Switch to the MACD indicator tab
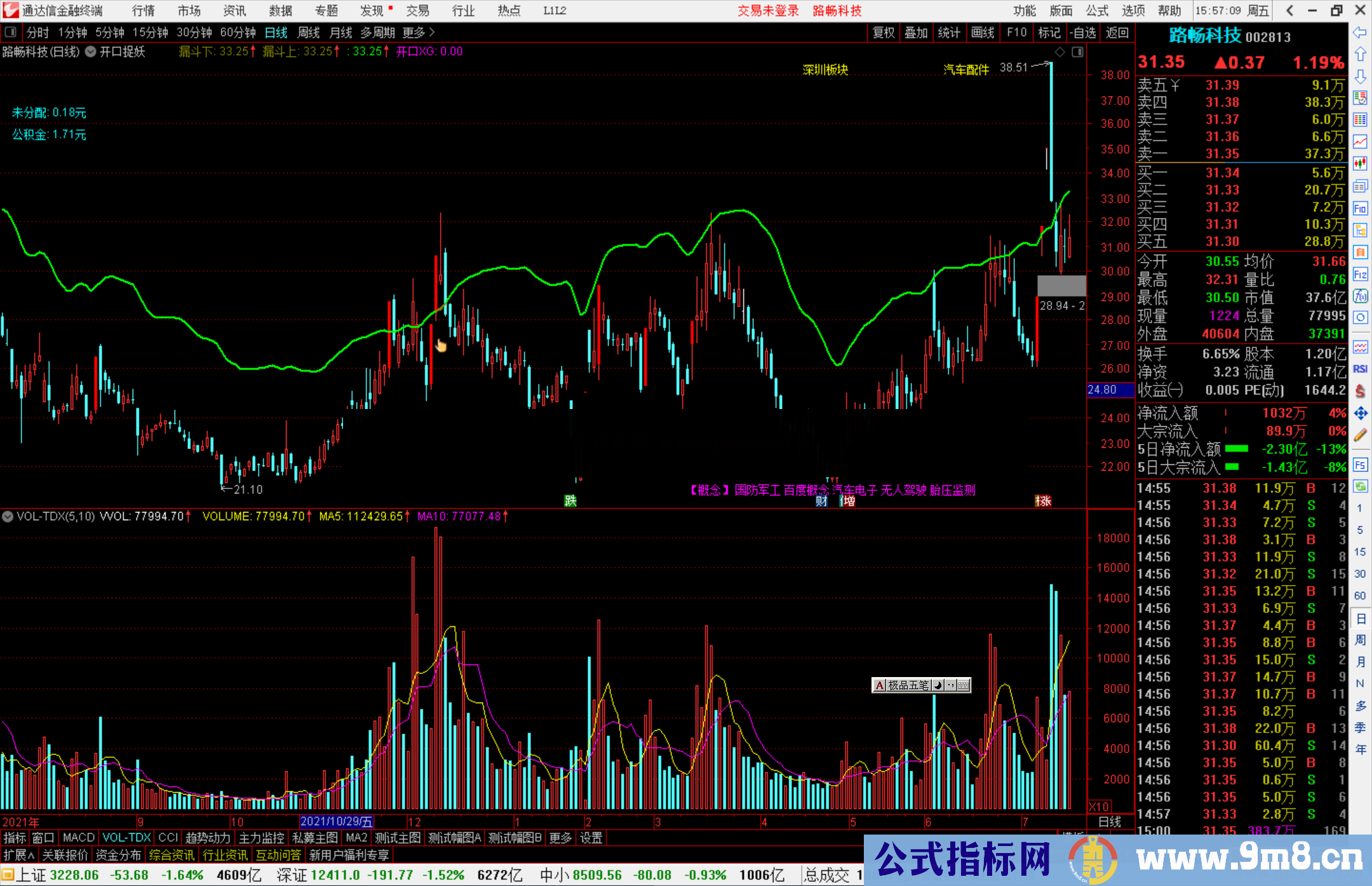The image size is (1372, 886). pyautogui.click(x=79, y=838)
